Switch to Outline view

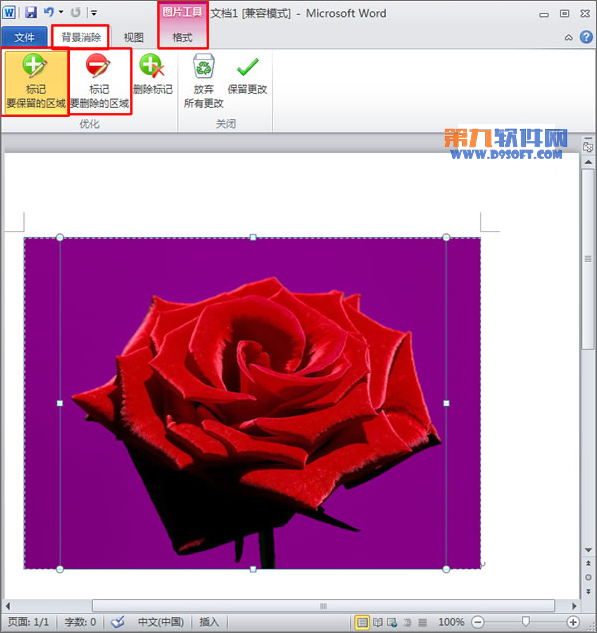pos(407,622)
